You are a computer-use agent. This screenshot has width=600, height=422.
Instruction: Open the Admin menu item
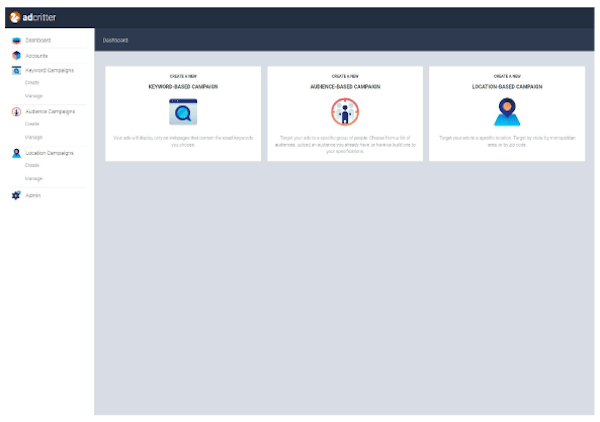pyautogui.click(x=33, y=196)
